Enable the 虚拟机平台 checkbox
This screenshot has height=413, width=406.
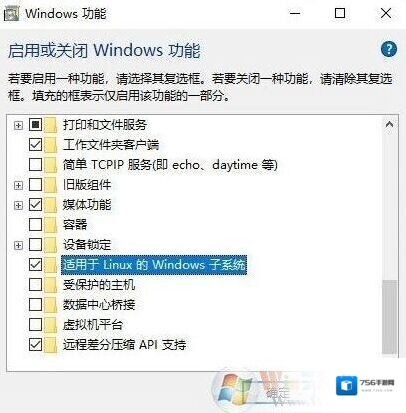[x=35, y=325]
